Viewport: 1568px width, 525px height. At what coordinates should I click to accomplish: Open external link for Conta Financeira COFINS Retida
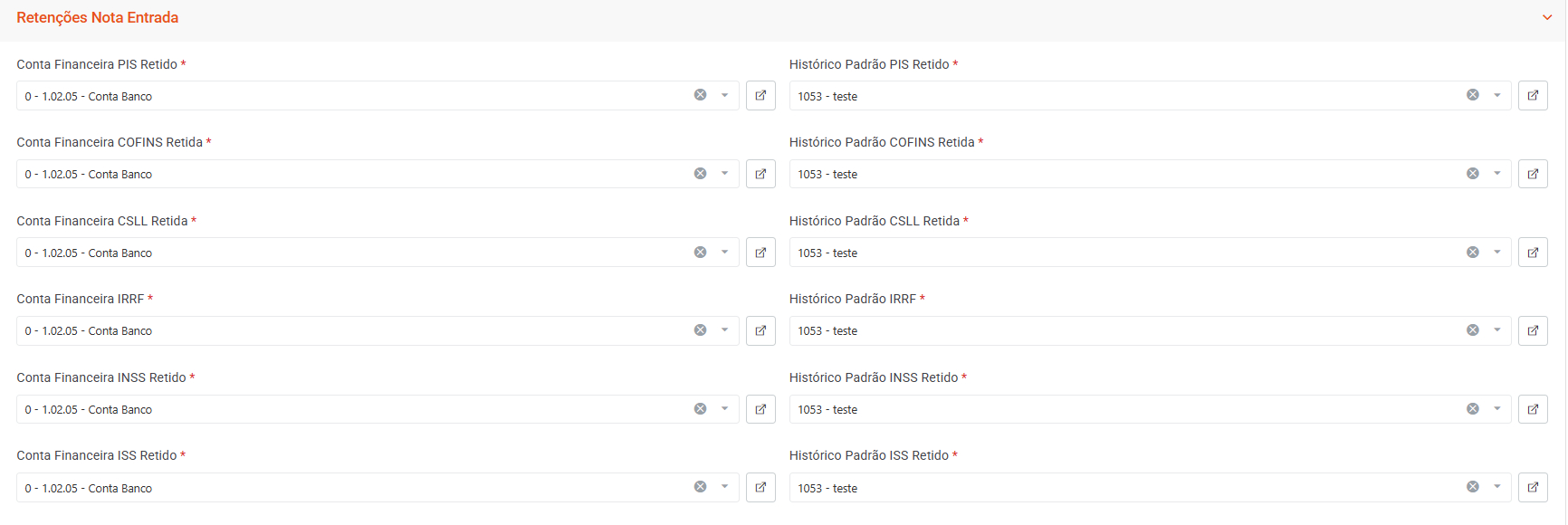coord(760,174)
